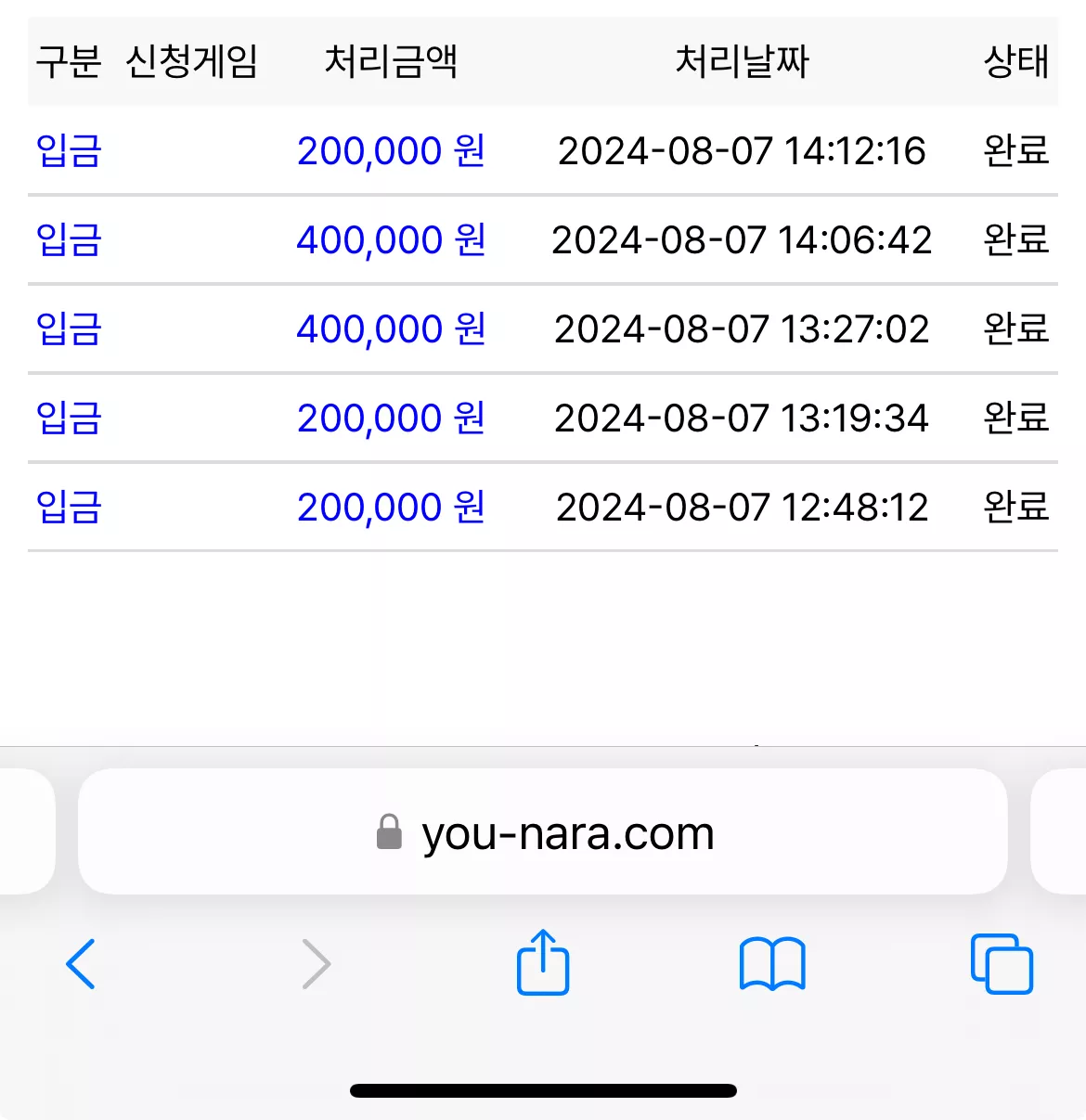1086x1120 pixels.
Task: Tap the padlock icon in address bar
Action: (389, 831)
